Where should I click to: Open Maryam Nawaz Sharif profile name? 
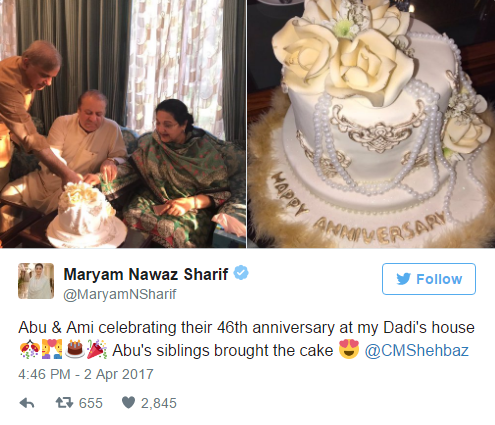(146, 274)
